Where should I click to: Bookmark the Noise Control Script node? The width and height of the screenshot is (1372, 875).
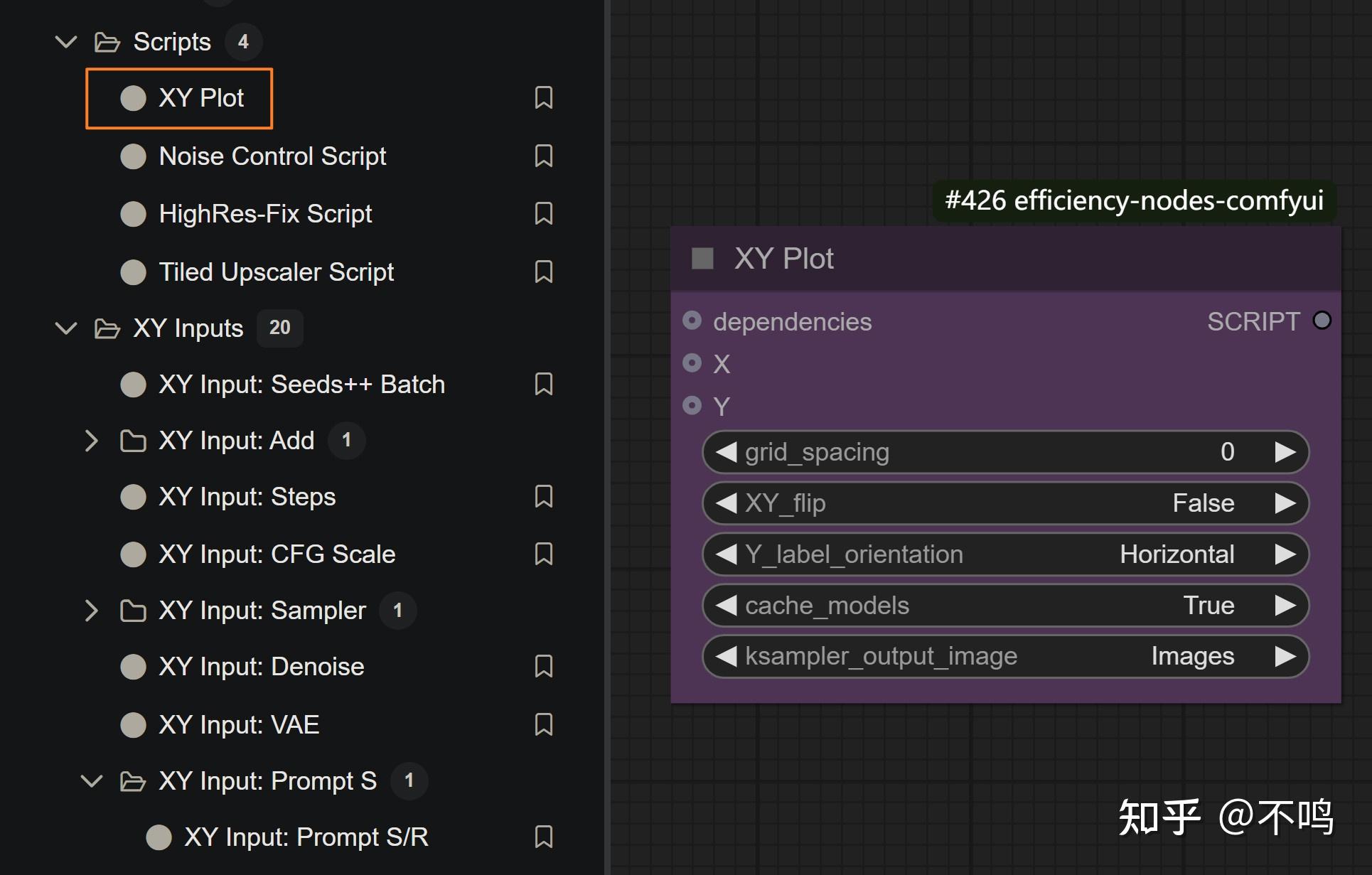coord(543,156)
